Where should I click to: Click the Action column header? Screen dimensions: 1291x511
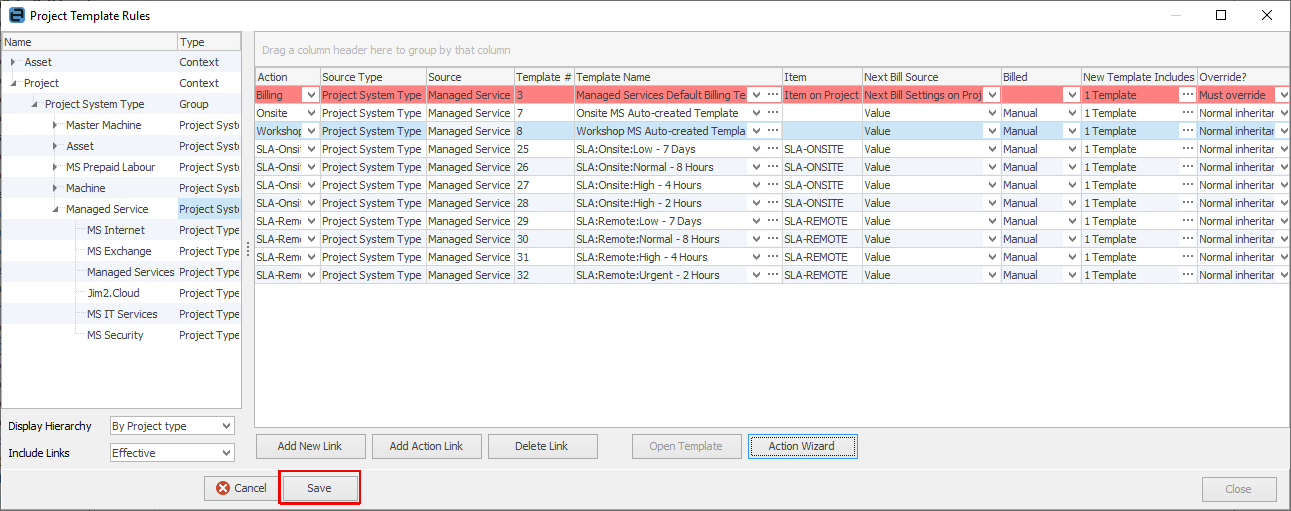point(288,77)
